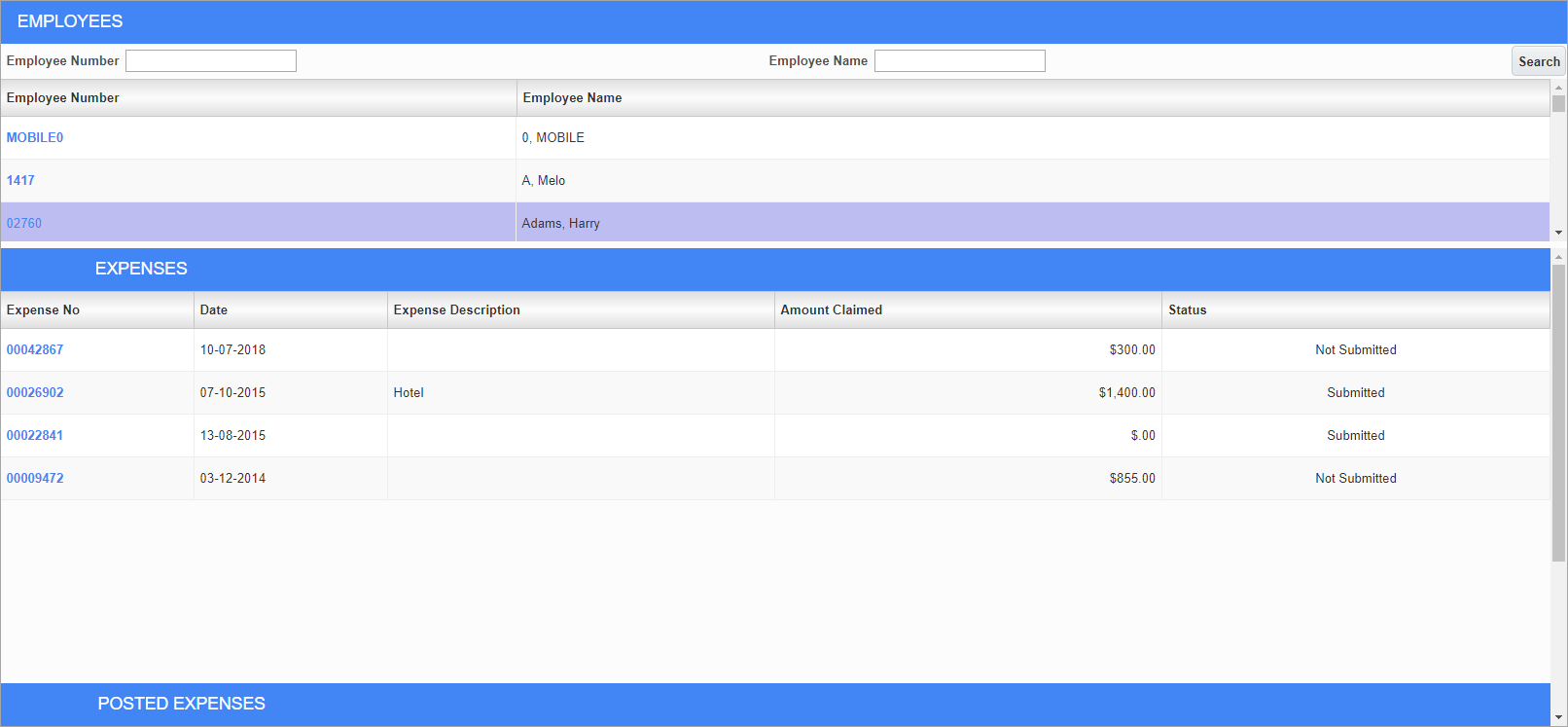Focus the Employee Name search field

coord(960,61)
